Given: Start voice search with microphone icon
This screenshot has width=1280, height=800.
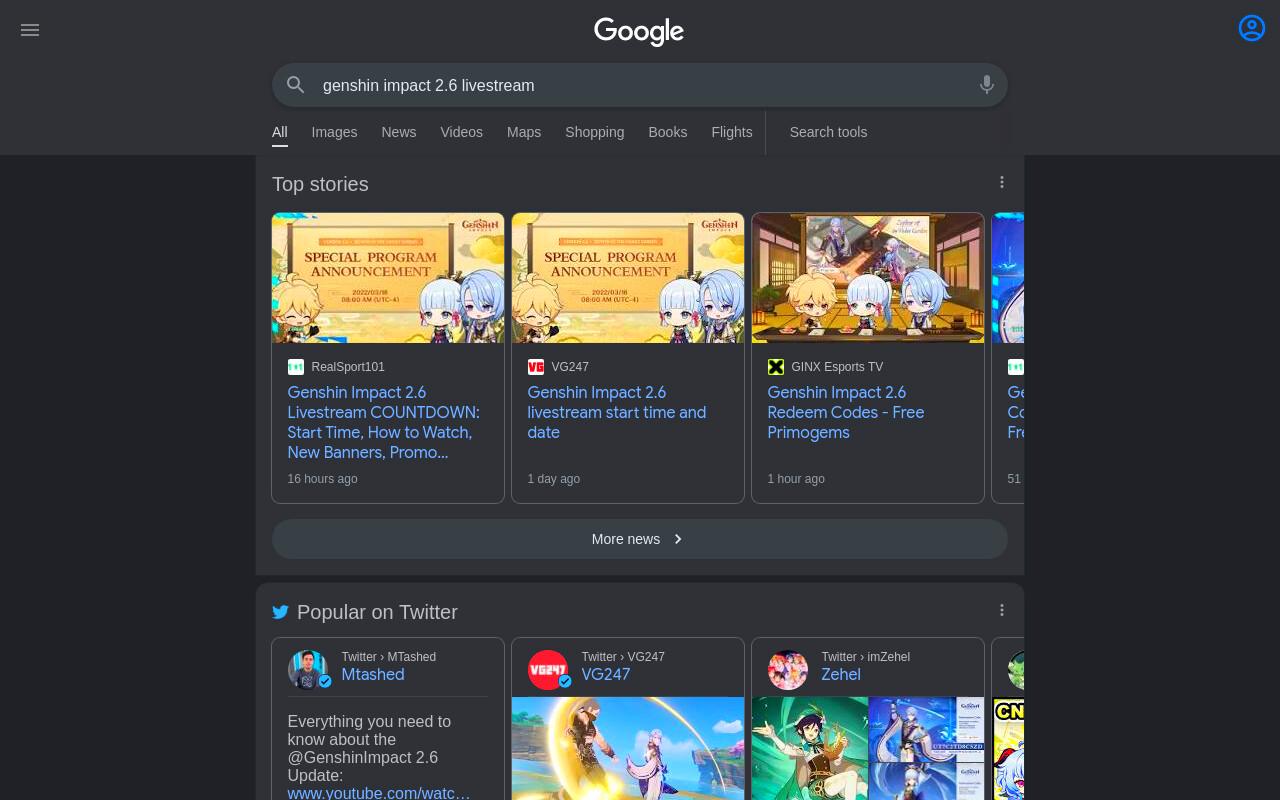Looking at the screenshot, I should [x=987, y=85].
